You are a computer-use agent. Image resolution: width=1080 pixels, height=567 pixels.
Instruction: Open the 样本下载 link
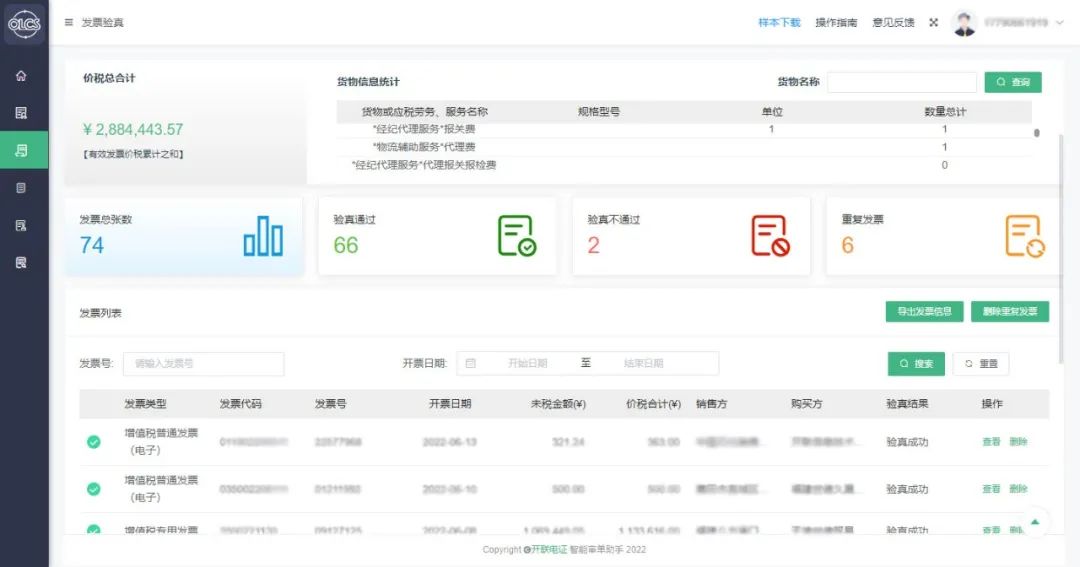tap(779, 23)
